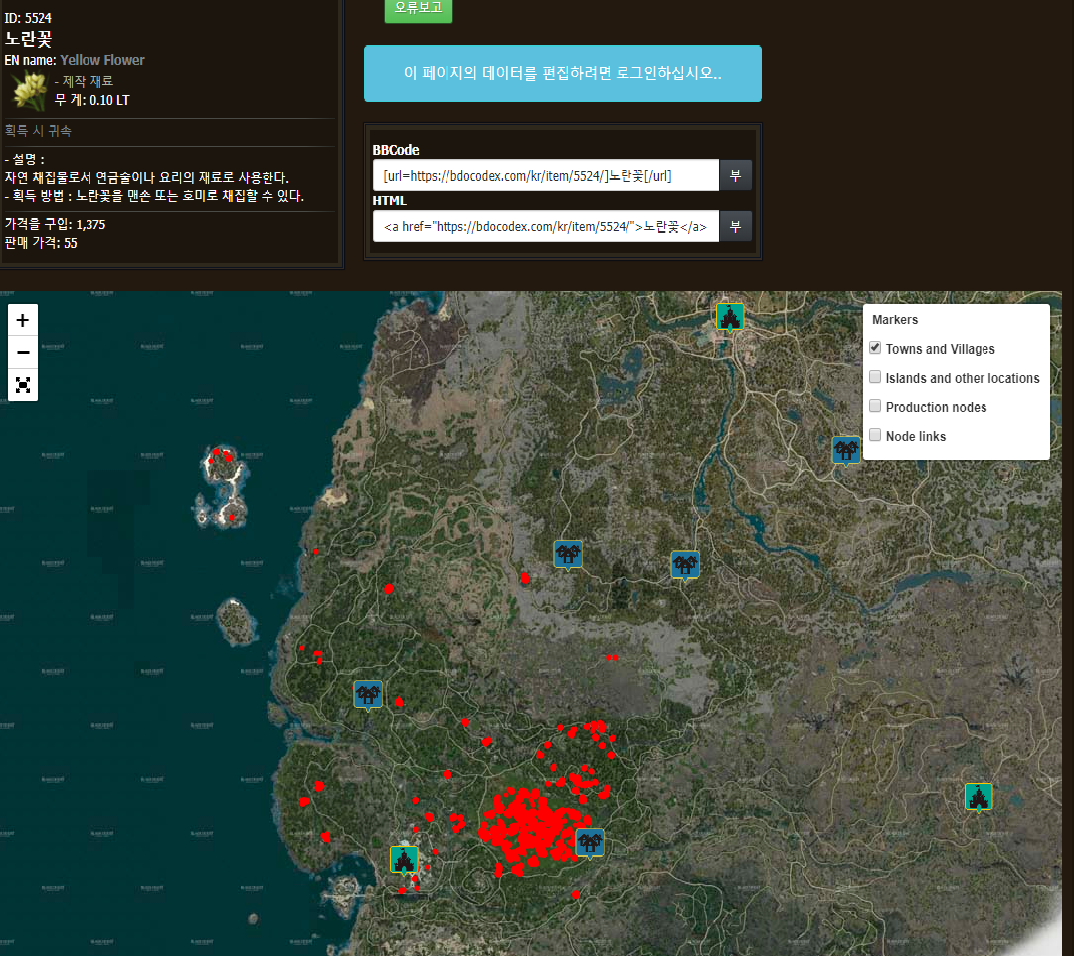Open the castle marker near bottom-left coast
This screenshot has height=956, width=1074.
pos(404,860)
